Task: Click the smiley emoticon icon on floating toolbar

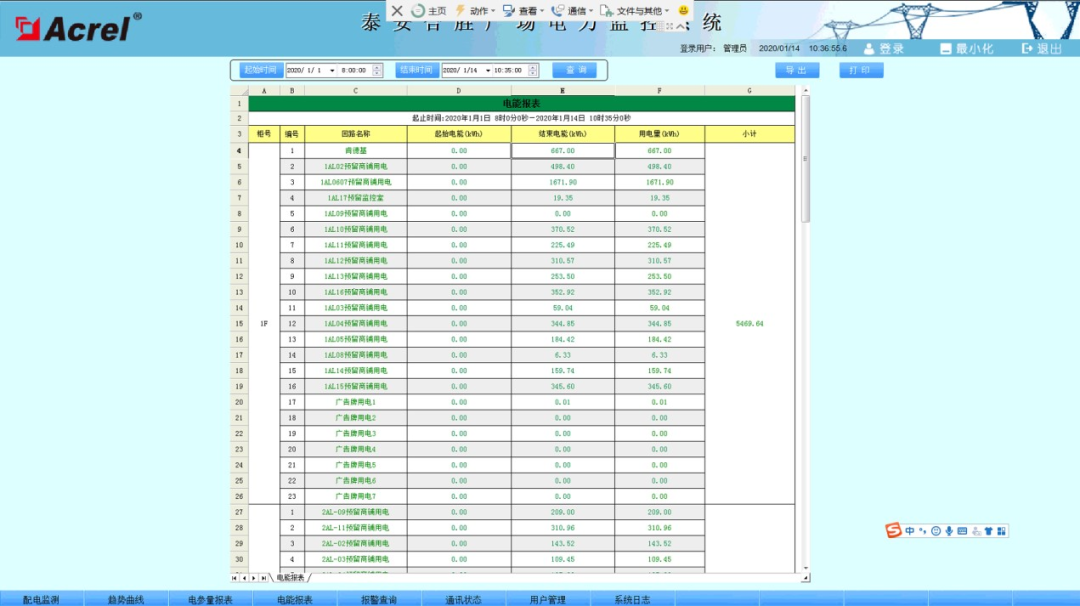Action: tap(683, 10)
